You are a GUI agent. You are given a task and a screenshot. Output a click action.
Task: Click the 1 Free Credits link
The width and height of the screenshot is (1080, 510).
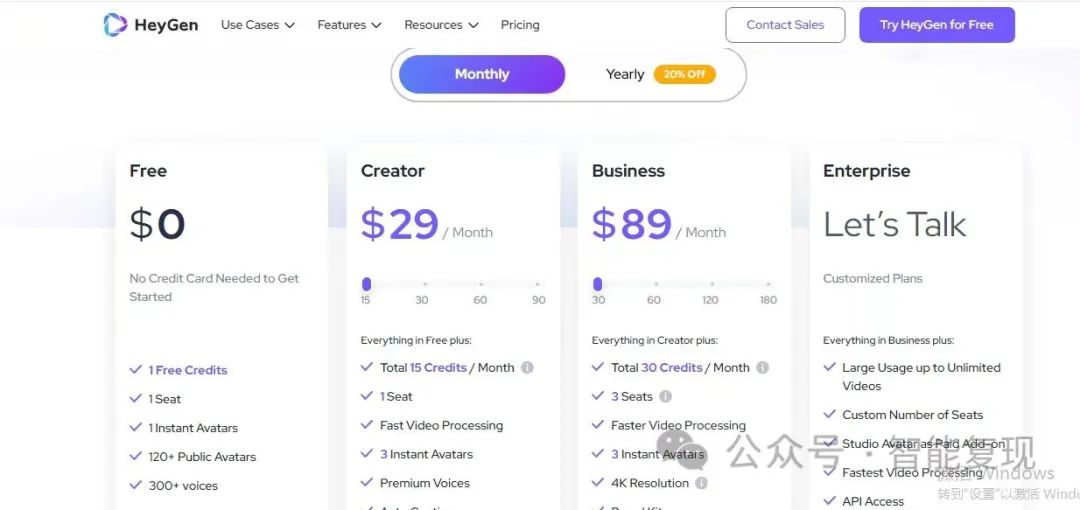tap(187, 370)
